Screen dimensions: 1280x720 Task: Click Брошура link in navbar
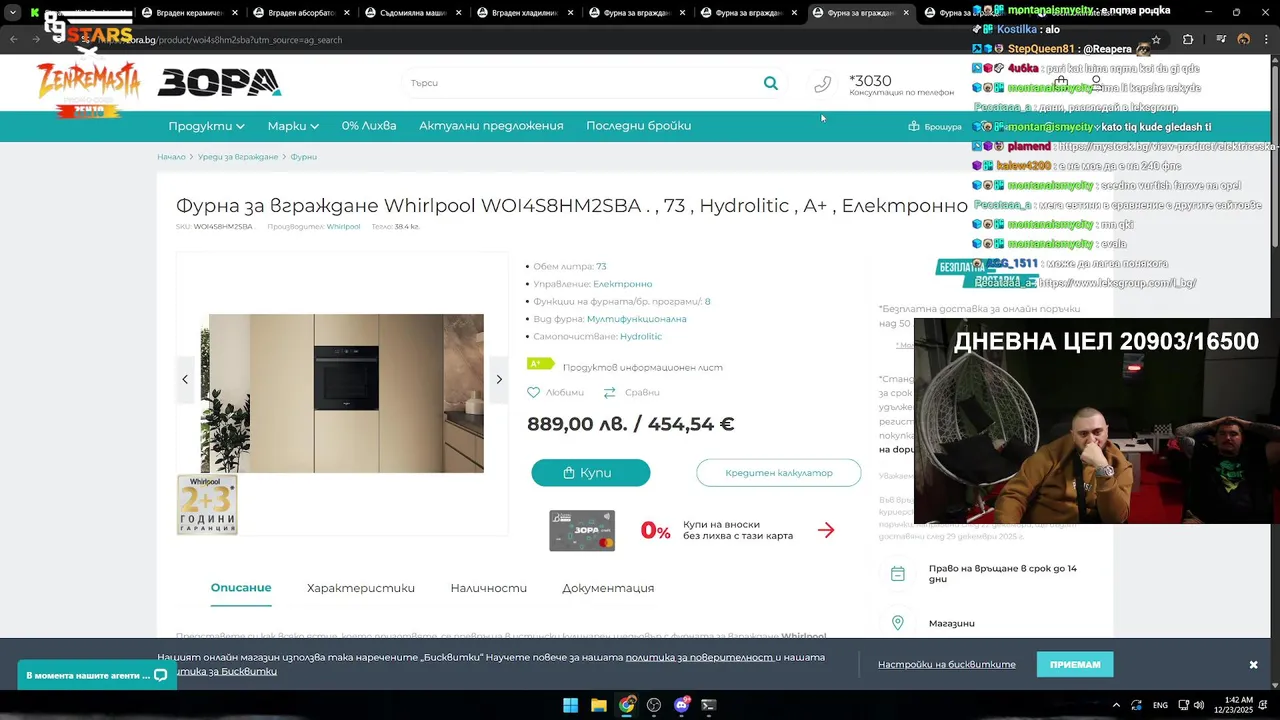943,127
